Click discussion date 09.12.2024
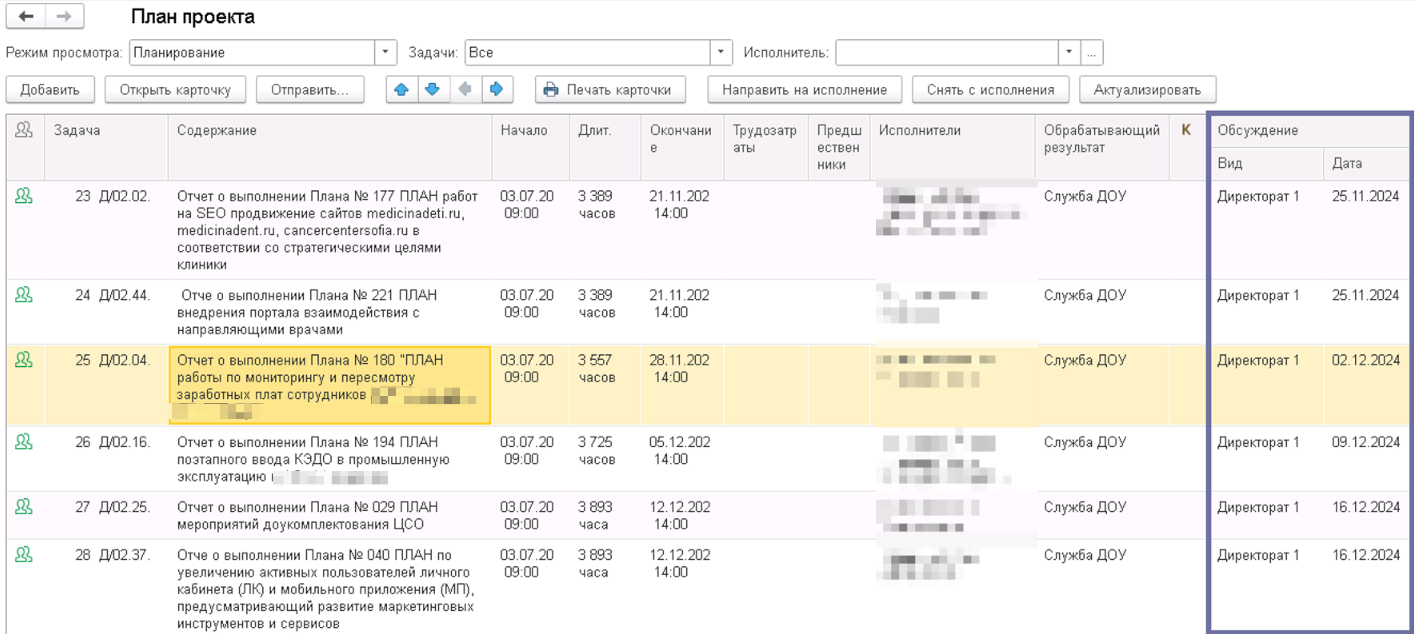The height and width of the screenshot is (634, 1414). [x=1365, y=442]
